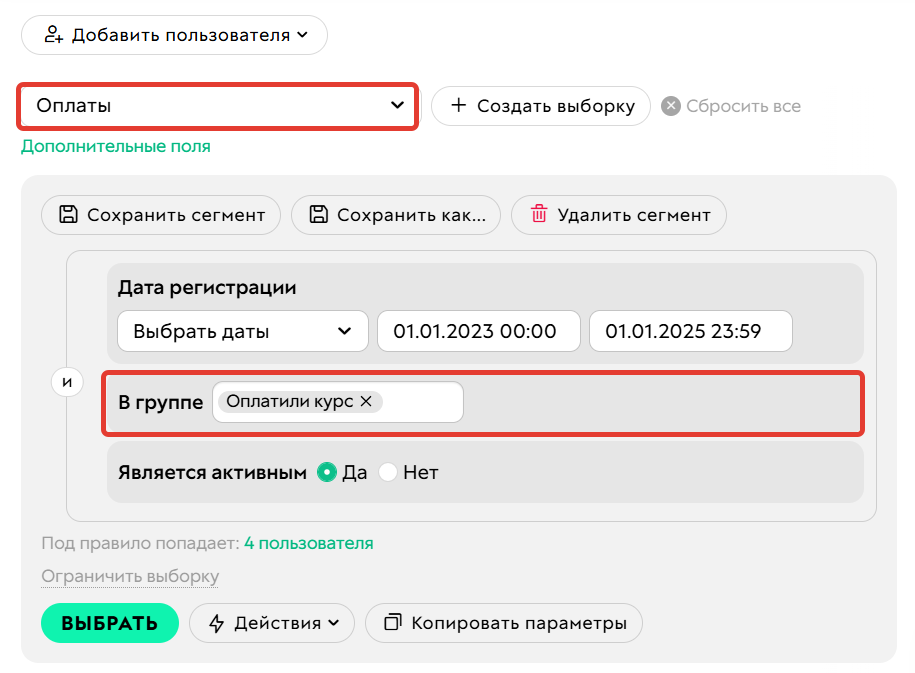915x673 pixels.
Task: Click the add user icon on Добавить пользователя
Action: pyautogui.click(x=52, y=34)
